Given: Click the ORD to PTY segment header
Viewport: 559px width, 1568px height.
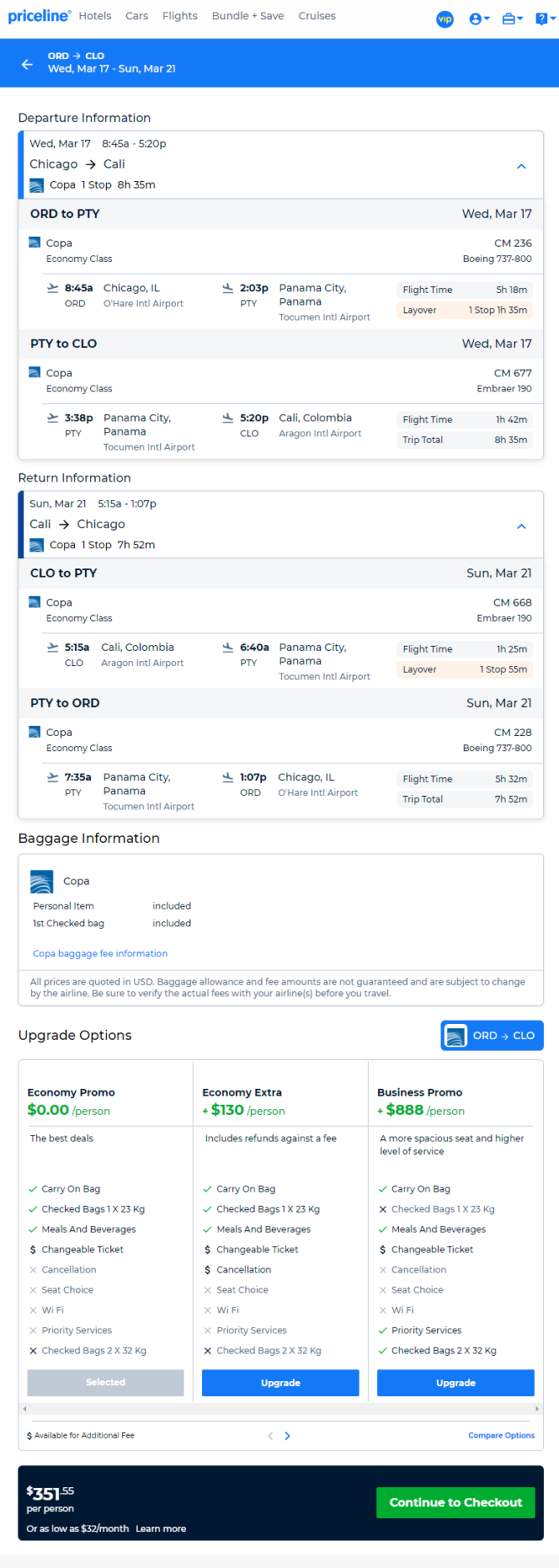Looking at the screenshot, I should coord(281,214).
